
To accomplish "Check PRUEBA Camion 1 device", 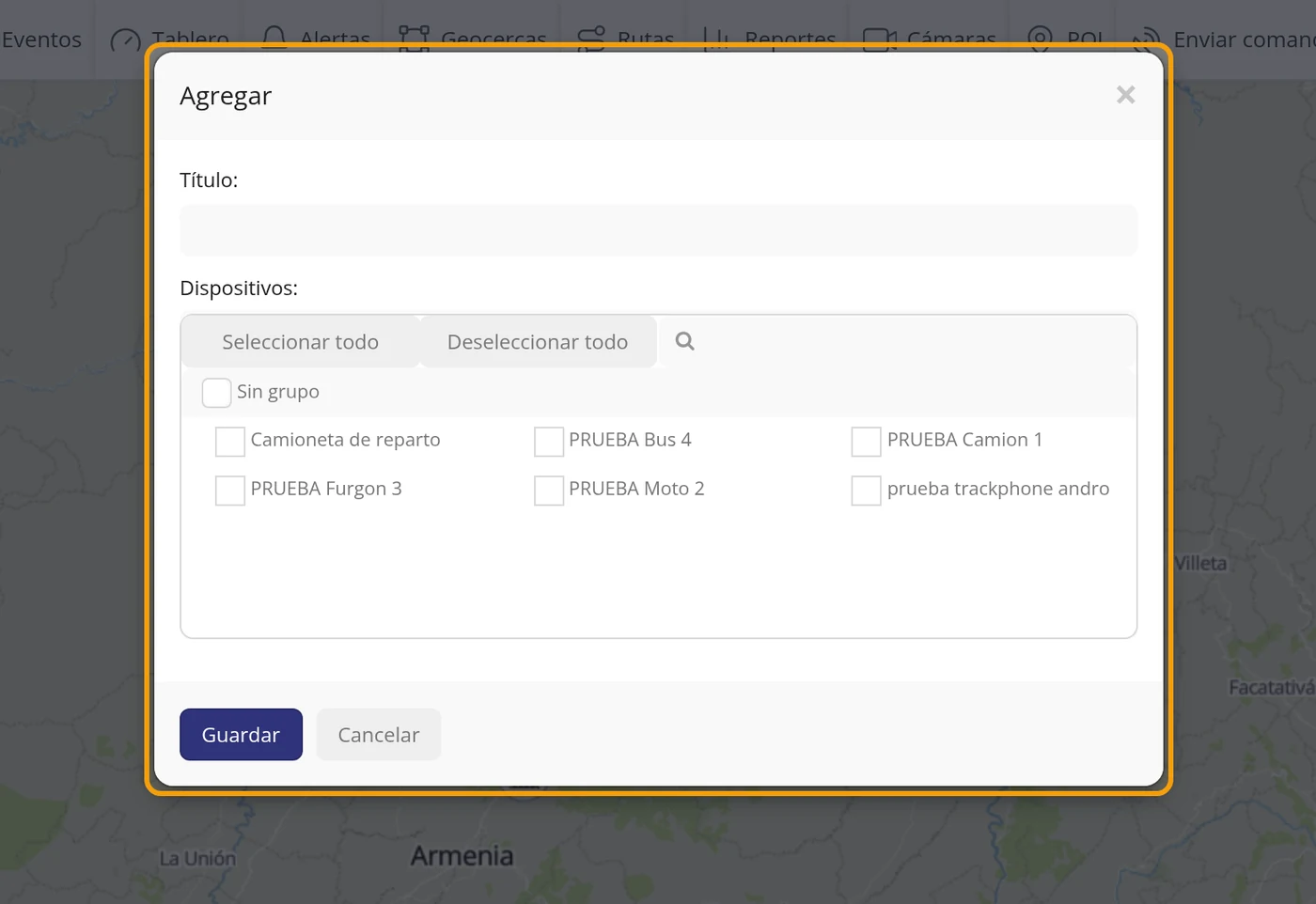I will coord(866,441).
